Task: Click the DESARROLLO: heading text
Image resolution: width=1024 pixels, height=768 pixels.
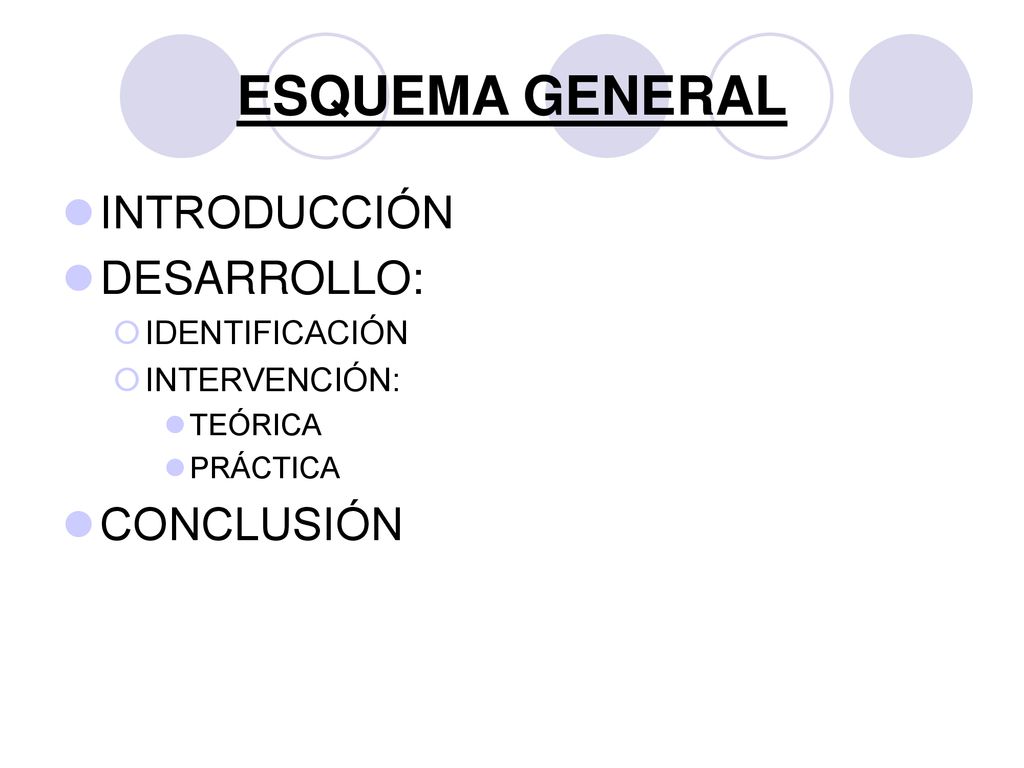Action: [263, 278]
